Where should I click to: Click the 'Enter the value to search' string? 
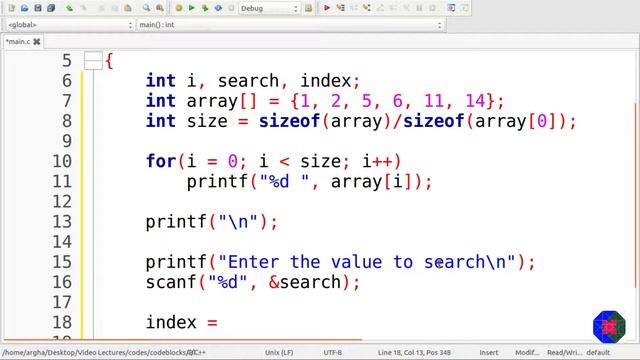tap(367, 262)
